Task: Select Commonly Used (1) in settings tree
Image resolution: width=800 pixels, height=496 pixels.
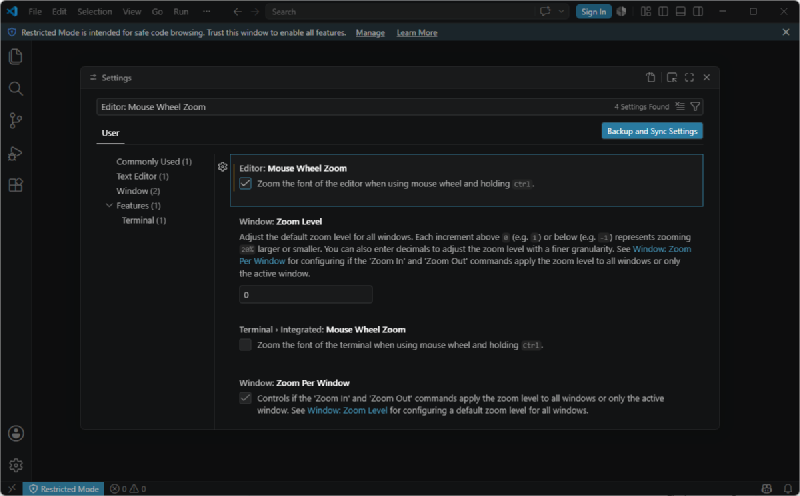Action: coord(154,161)
